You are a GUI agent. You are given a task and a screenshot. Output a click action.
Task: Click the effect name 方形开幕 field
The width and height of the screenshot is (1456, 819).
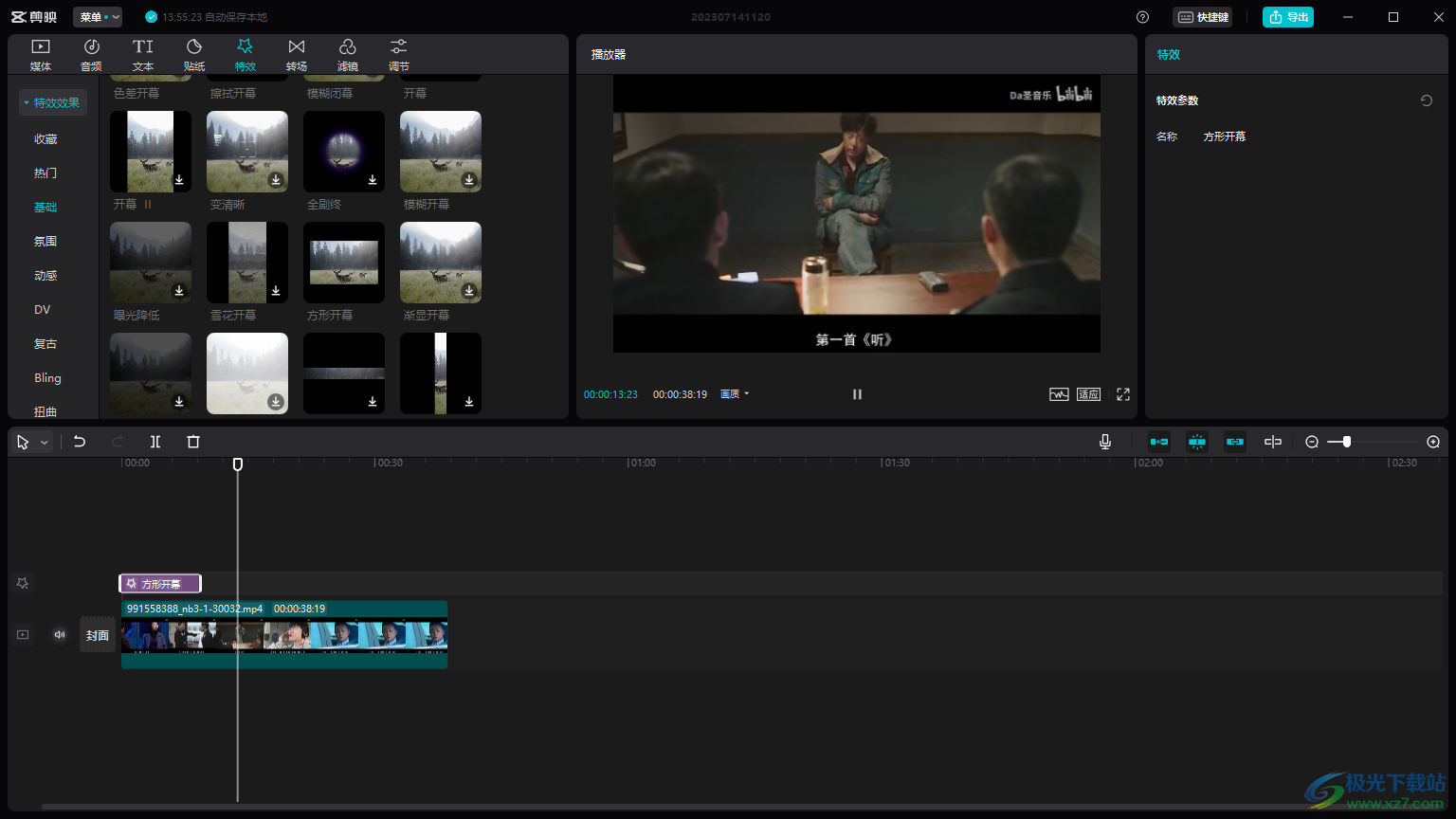click(1225, 136)
